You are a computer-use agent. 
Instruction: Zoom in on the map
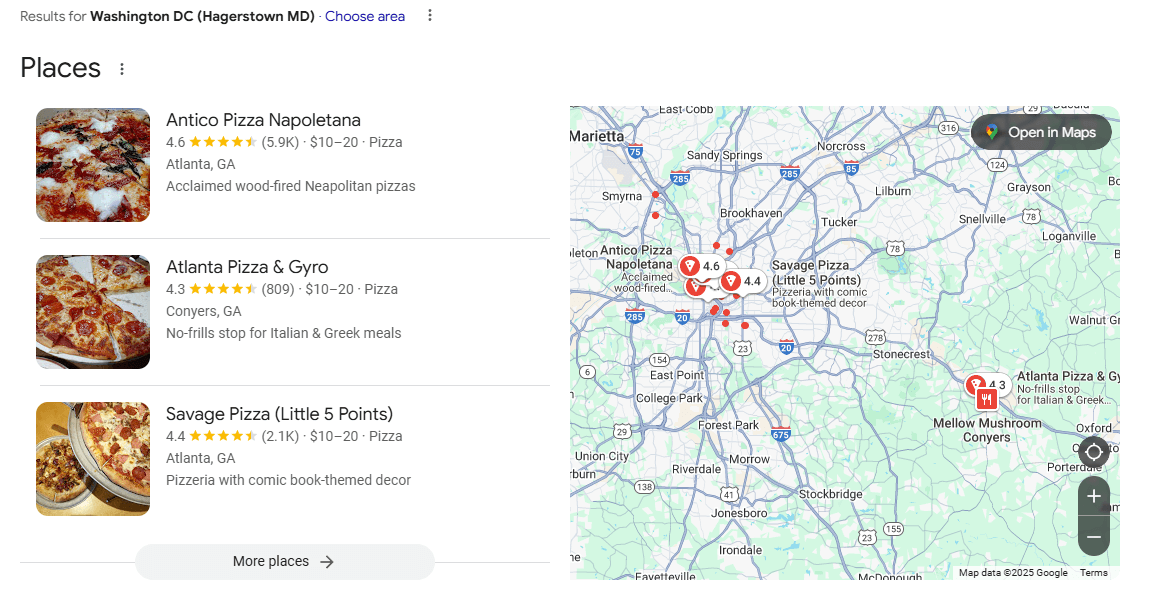coord(1093,496)
